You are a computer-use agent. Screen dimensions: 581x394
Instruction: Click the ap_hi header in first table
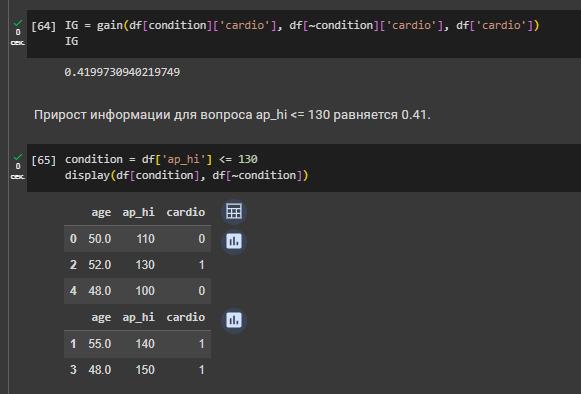139,212
